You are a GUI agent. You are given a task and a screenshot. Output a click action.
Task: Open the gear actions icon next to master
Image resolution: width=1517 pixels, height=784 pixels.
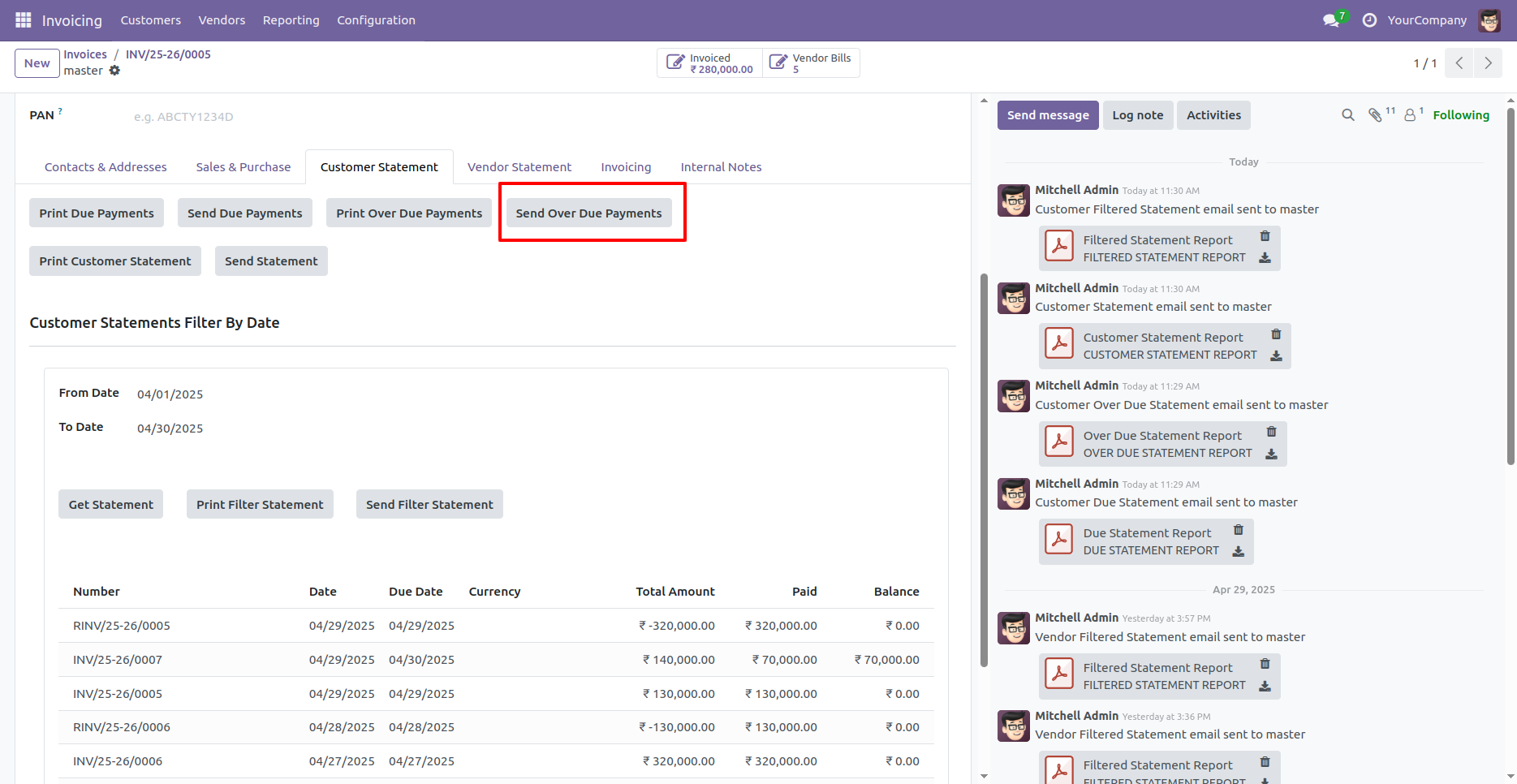pos(115,71)
